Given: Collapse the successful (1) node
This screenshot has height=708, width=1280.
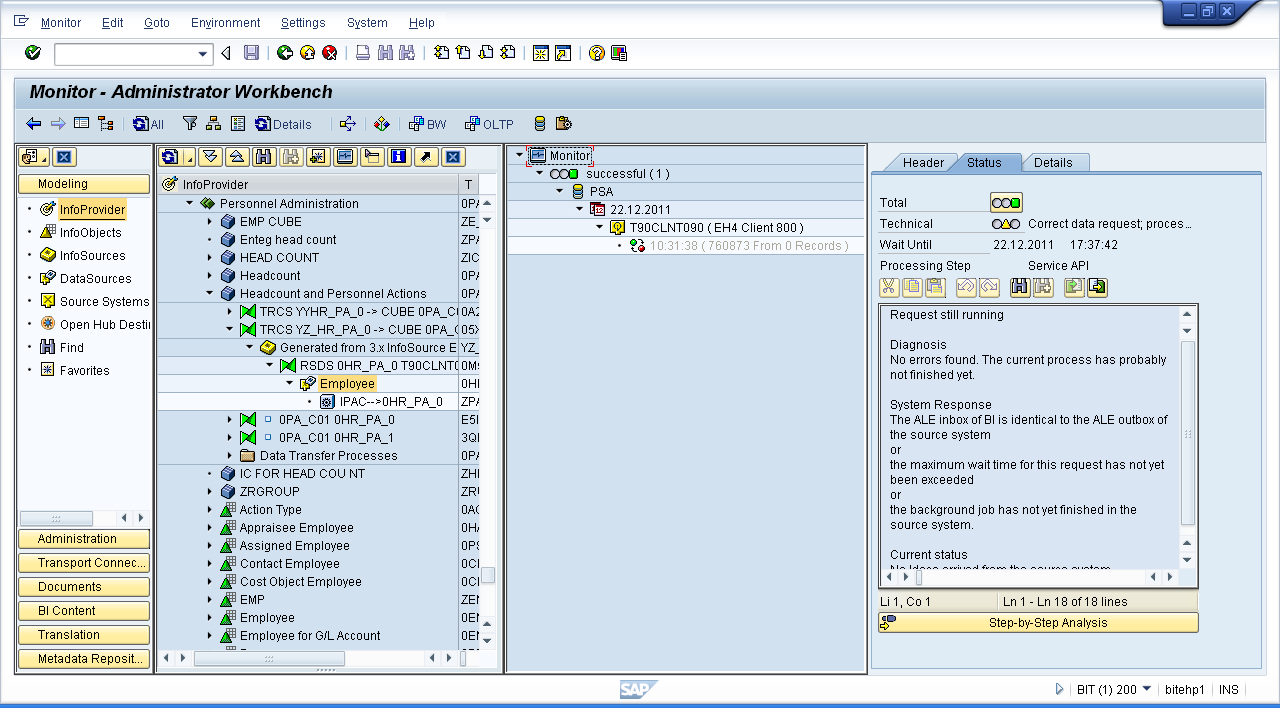Looking at the screenshot, I should point(540,173).
